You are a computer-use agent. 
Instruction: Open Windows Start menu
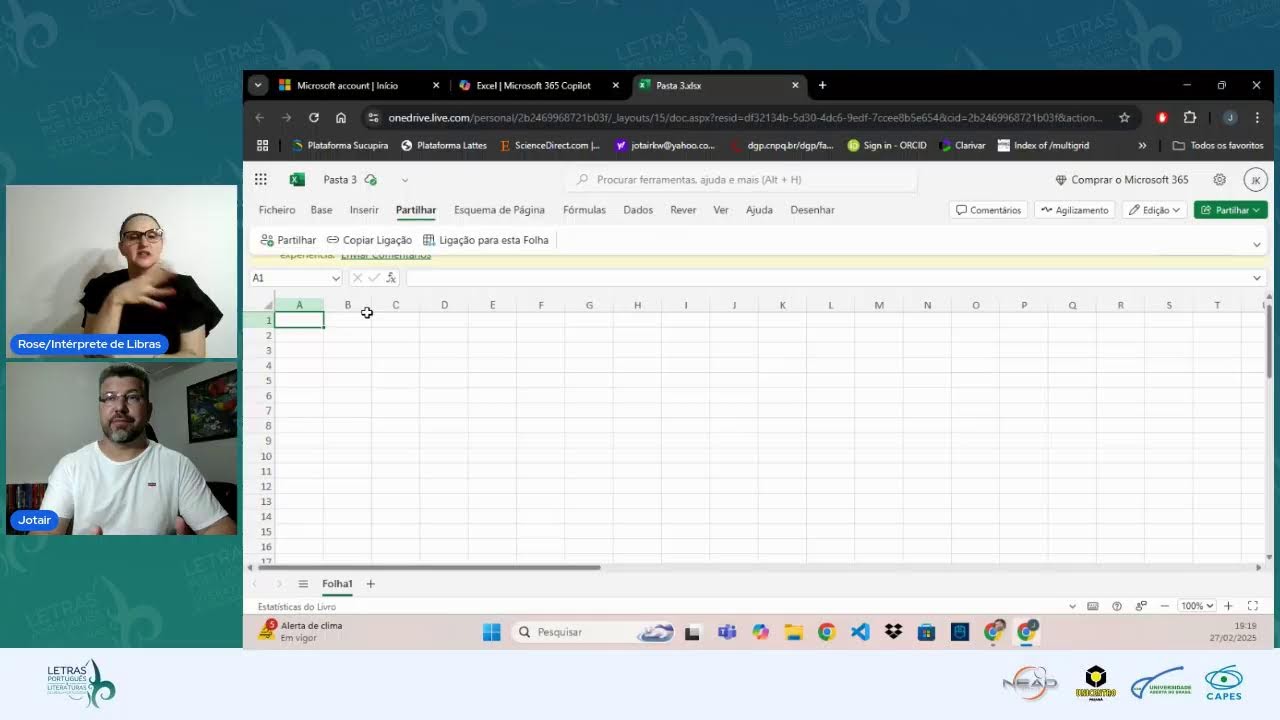[491, 632]
